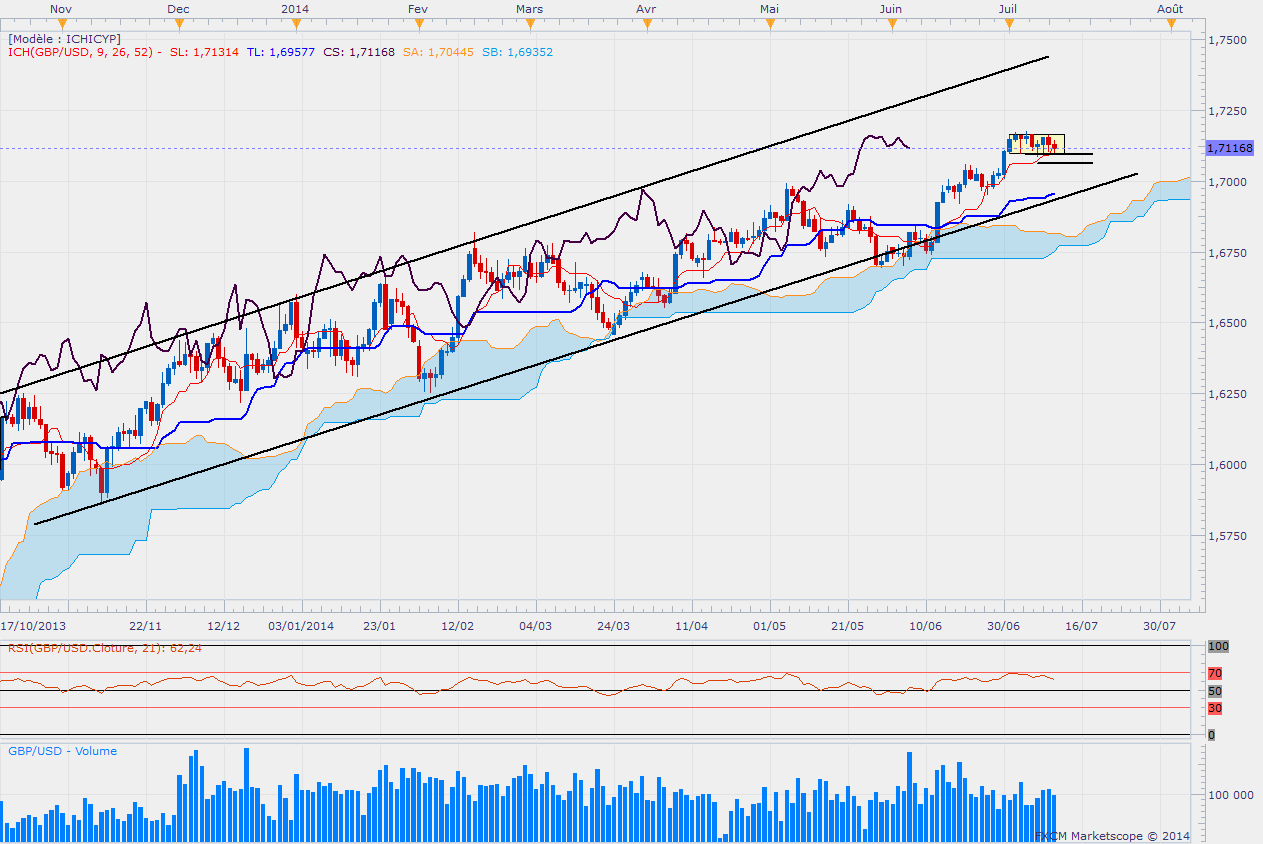Select the 1,7250 price axis label
1263x844 pixels.
pyautogui.click(x=1226, y=111)
